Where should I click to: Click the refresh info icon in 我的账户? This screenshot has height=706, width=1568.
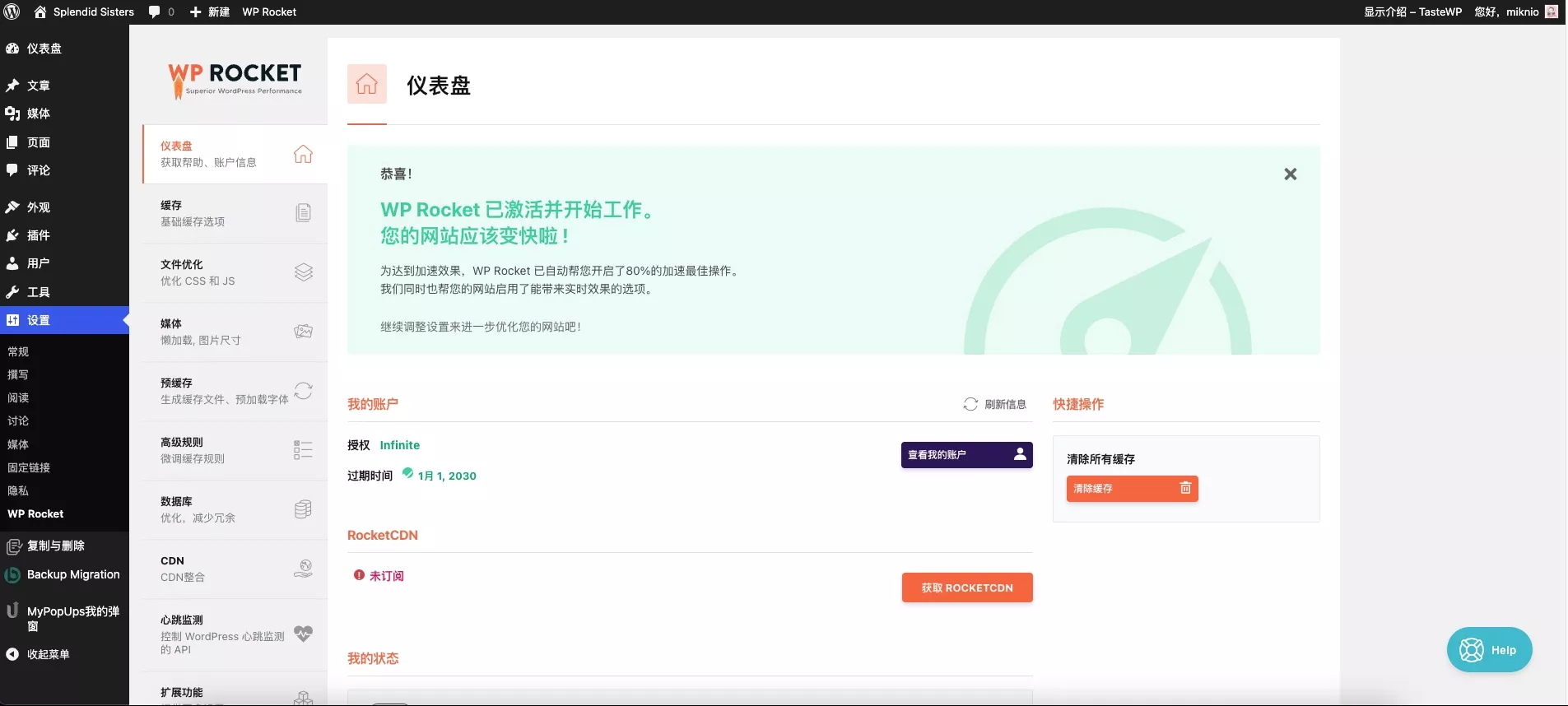(970, 404)
